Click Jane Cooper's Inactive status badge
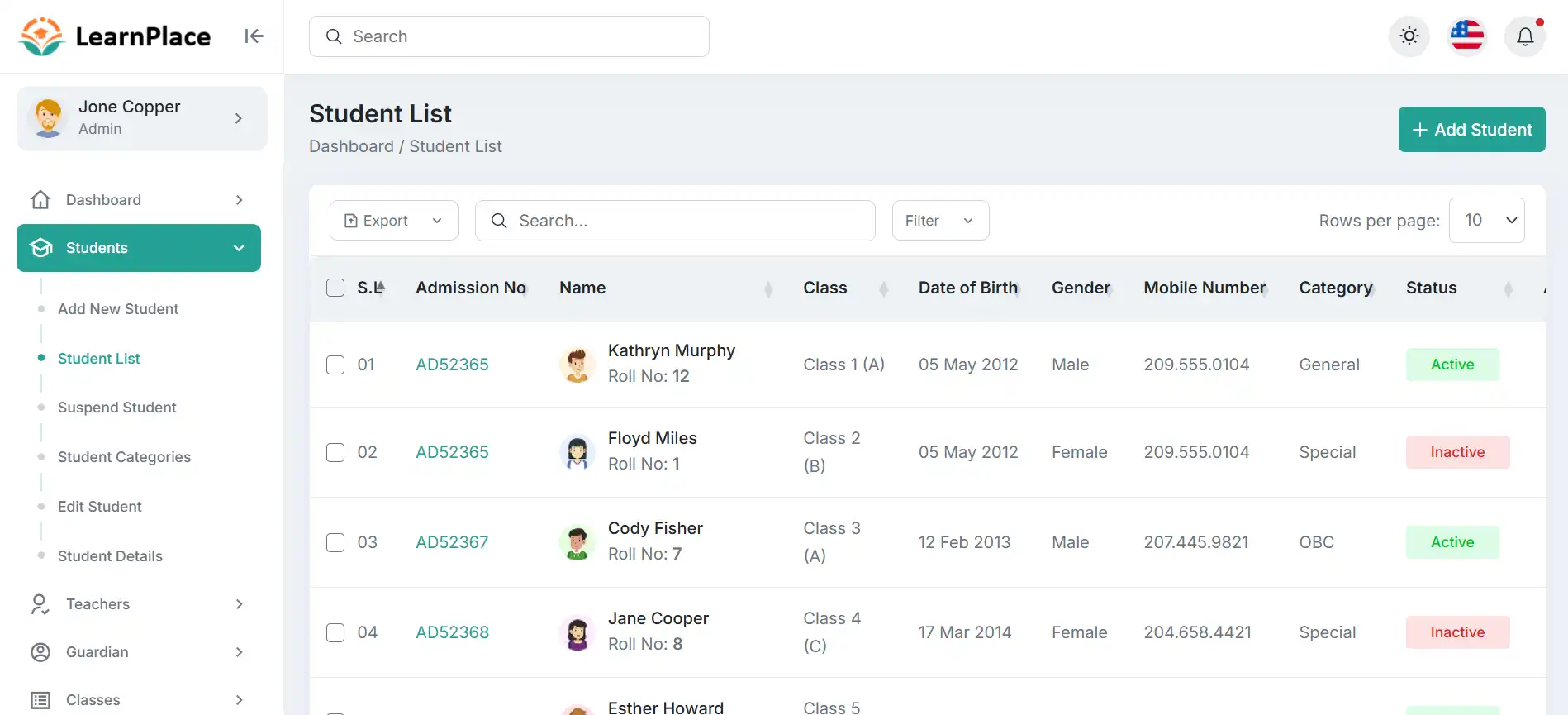The image size is (1568, 715). pos(1457,632)
